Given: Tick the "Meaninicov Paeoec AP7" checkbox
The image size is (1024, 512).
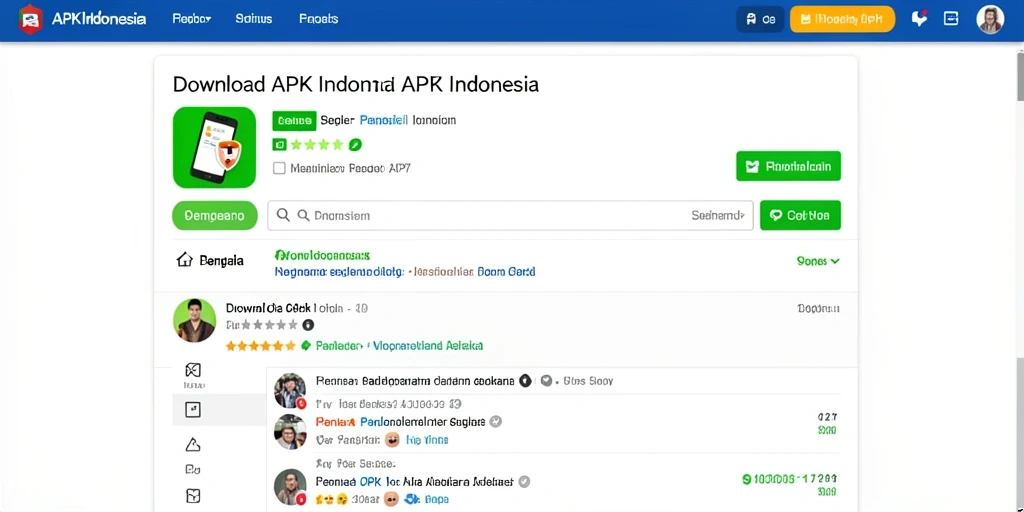Looking at the screenshot, I should click(280, 168).
